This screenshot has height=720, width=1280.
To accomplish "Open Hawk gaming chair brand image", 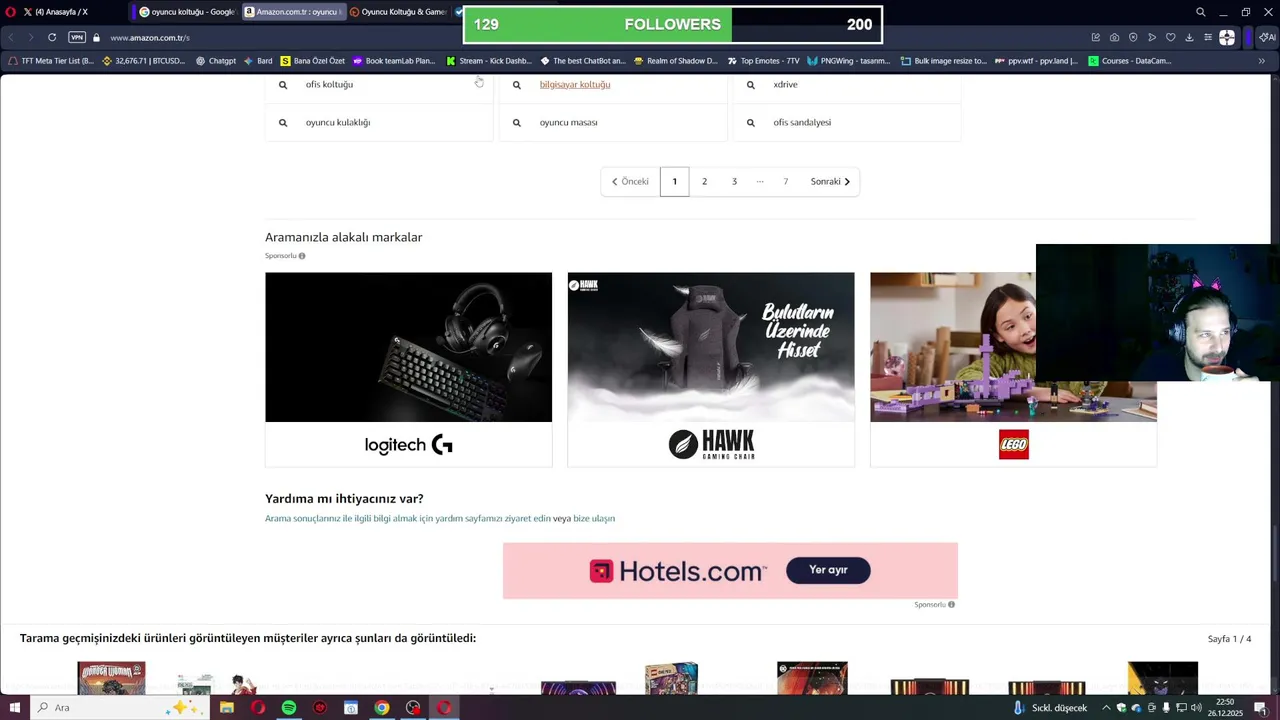I will tap(711, 347).
